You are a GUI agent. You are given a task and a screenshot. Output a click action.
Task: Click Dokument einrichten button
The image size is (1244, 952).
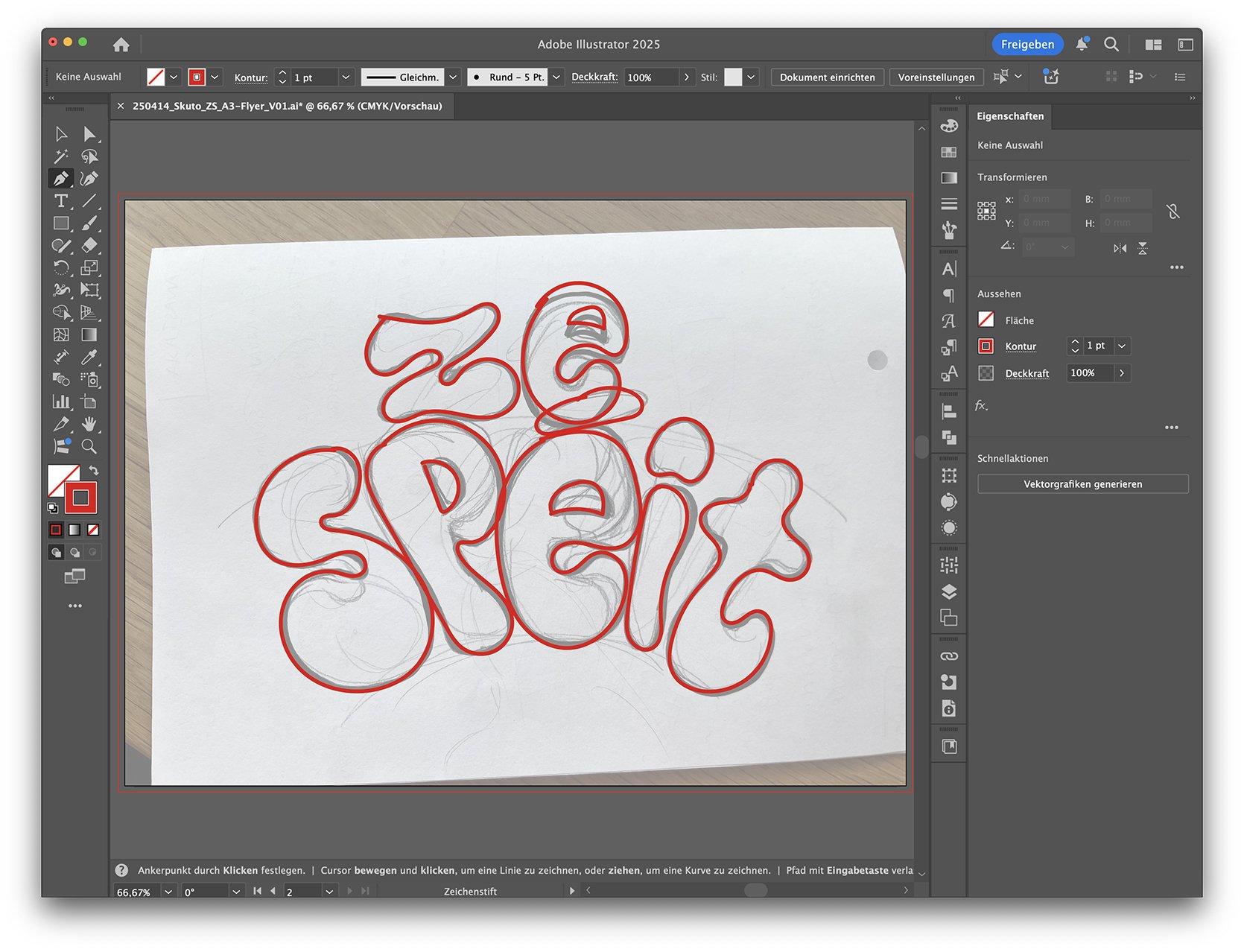click(x=827, y=77)
